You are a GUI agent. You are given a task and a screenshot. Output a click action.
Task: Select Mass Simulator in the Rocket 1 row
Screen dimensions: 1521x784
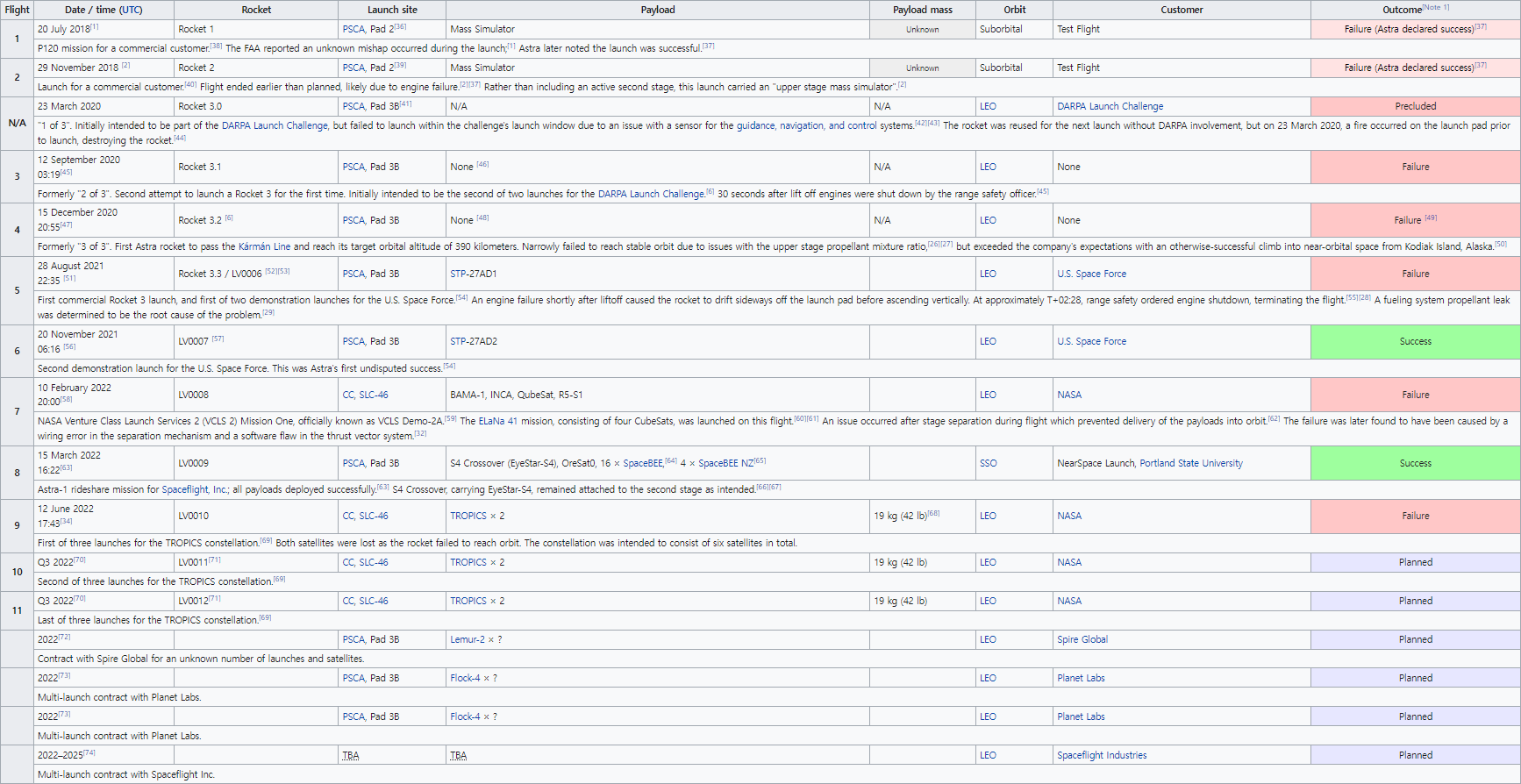click(482, 29)
